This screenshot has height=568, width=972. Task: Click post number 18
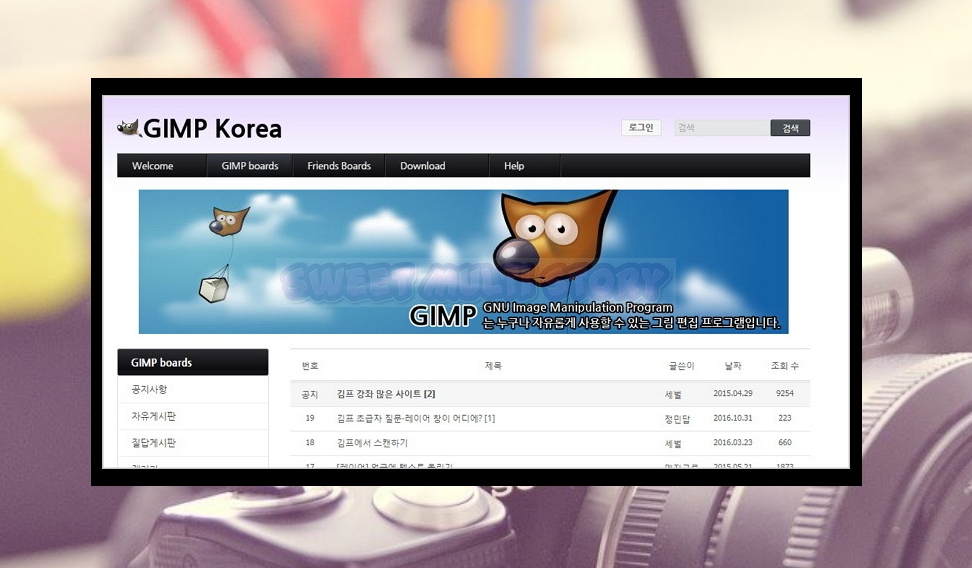310,442
